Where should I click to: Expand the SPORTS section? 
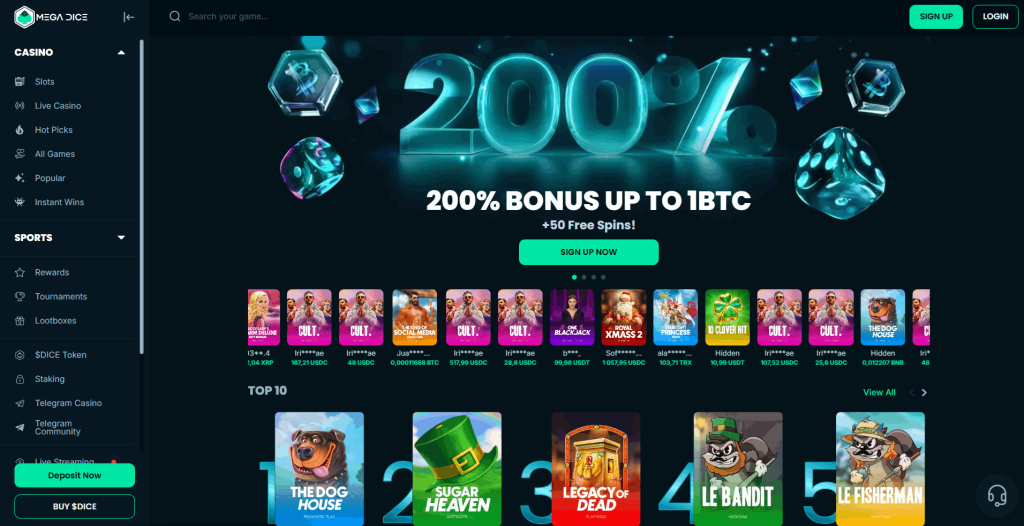click(121, 238)
